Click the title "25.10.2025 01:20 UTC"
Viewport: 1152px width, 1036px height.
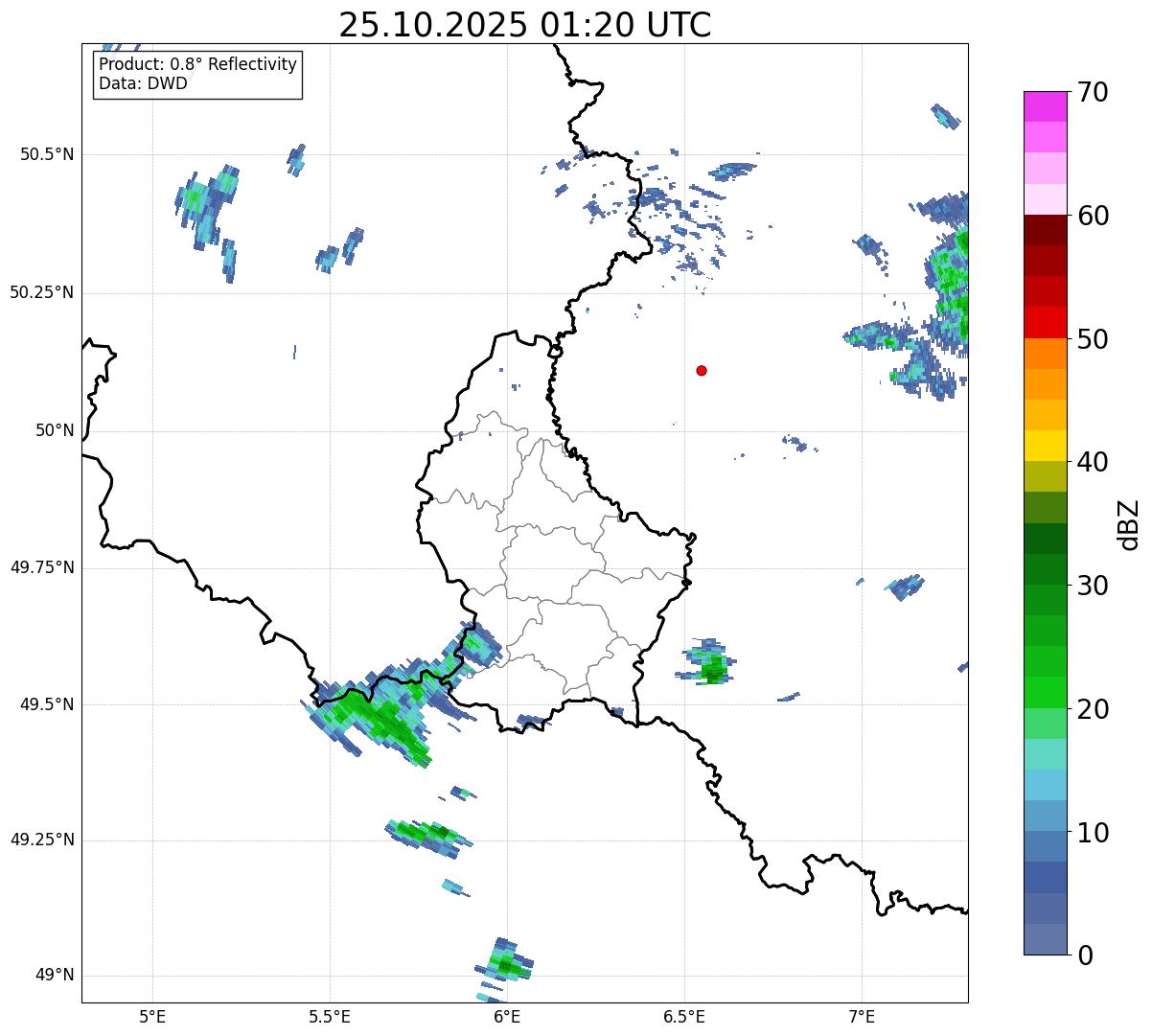[x=524, y=24]
